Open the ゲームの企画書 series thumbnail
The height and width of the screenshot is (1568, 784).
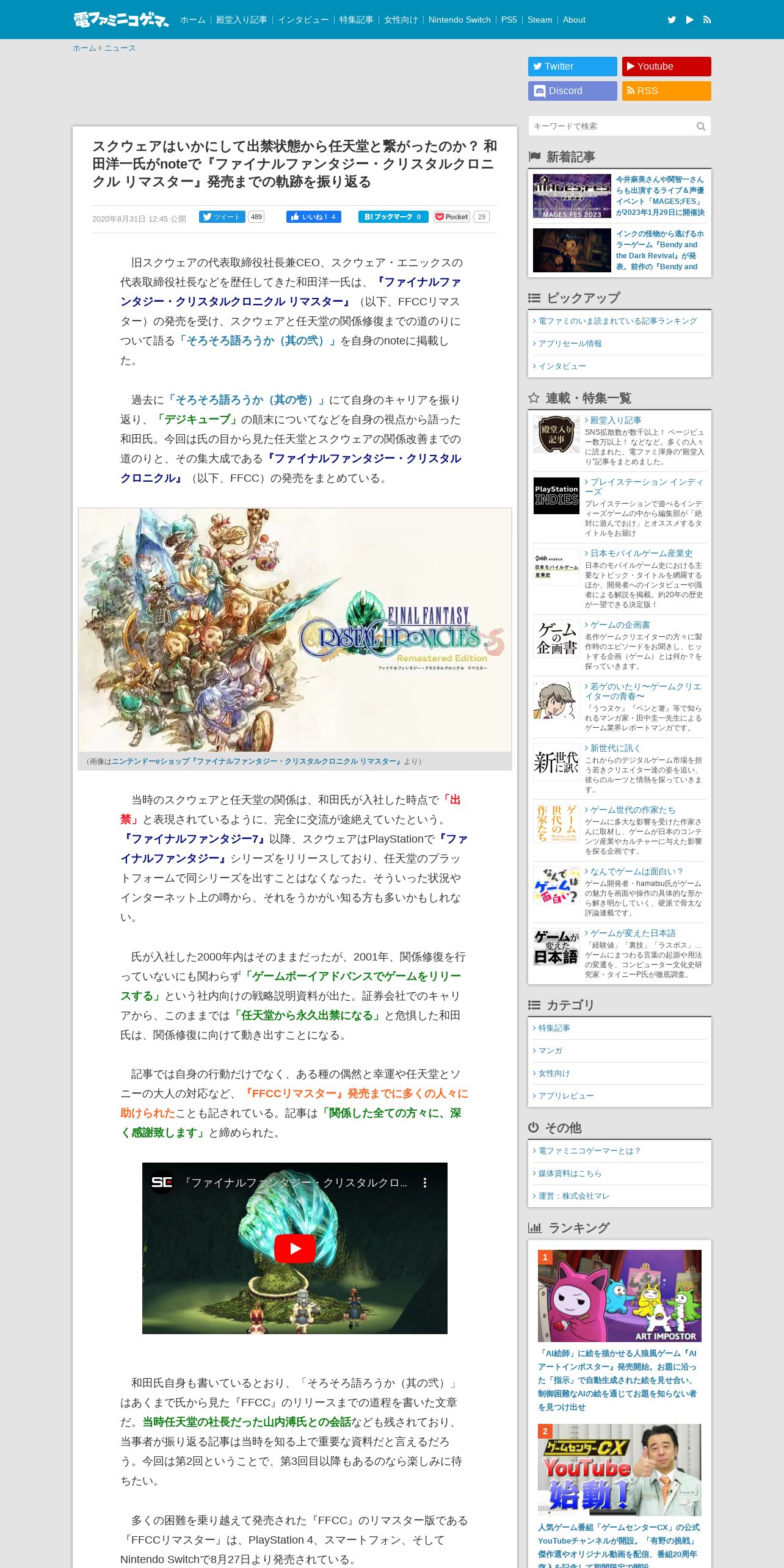click(556, 639)
